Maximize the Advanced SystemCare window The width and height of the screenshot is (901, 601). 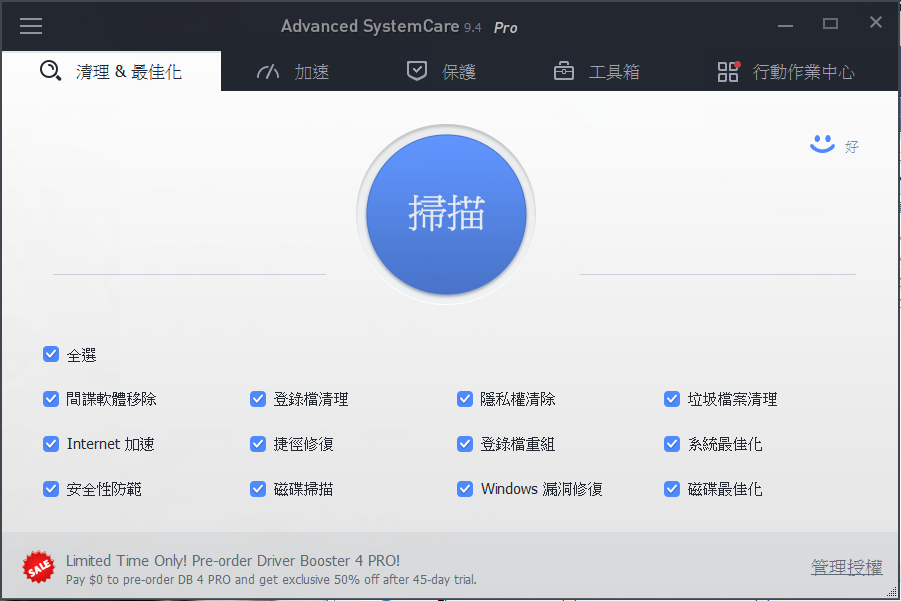pos(830,24)
